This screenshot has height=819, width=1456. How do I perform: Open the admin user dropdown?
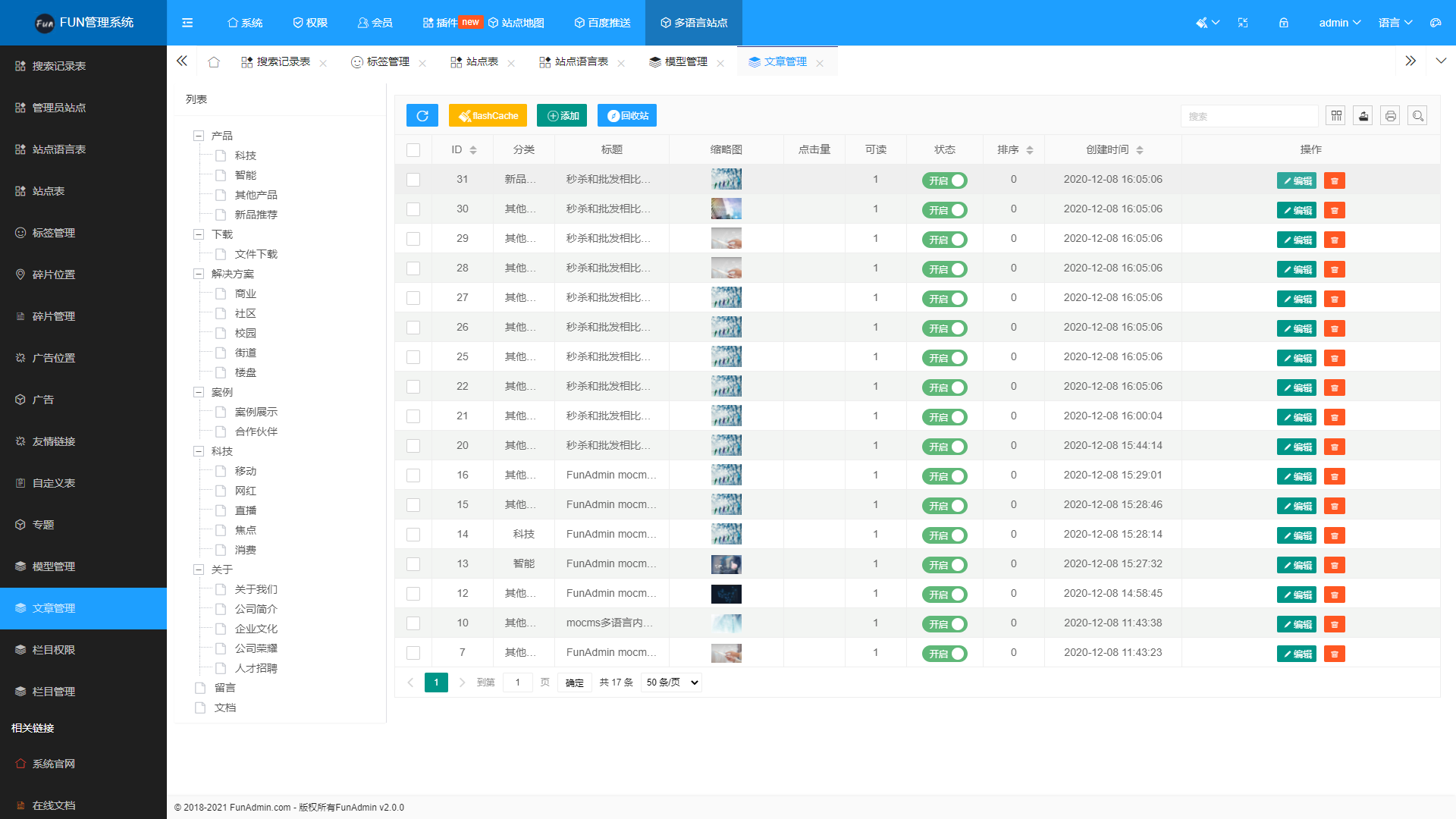pyautogui.click(x=1339, y=23)
